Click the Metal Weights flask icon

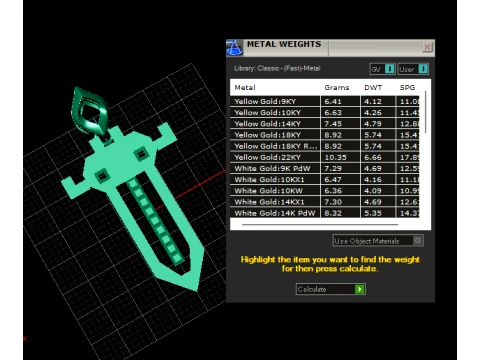coord(234,48)
